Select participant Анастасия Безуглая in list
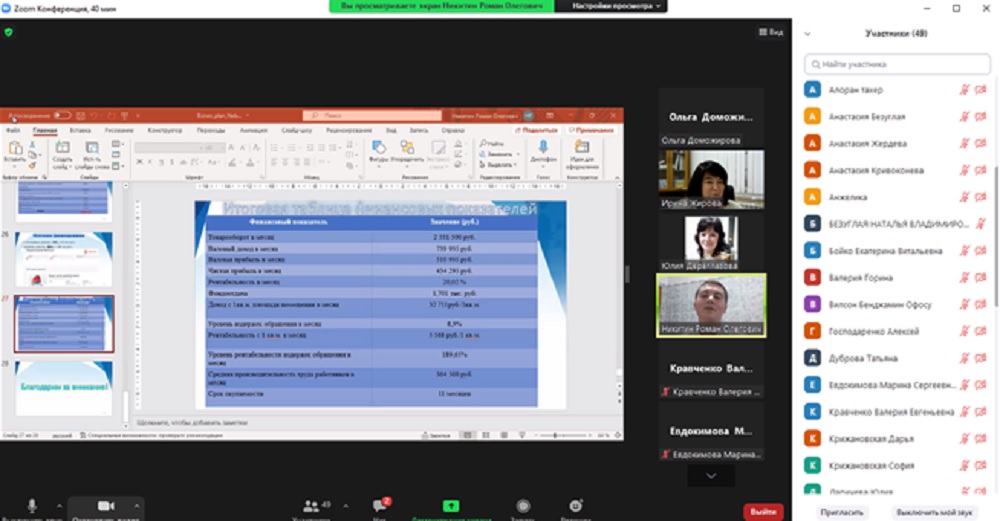Screen dimensions: 1000x521 coord(867,117)
